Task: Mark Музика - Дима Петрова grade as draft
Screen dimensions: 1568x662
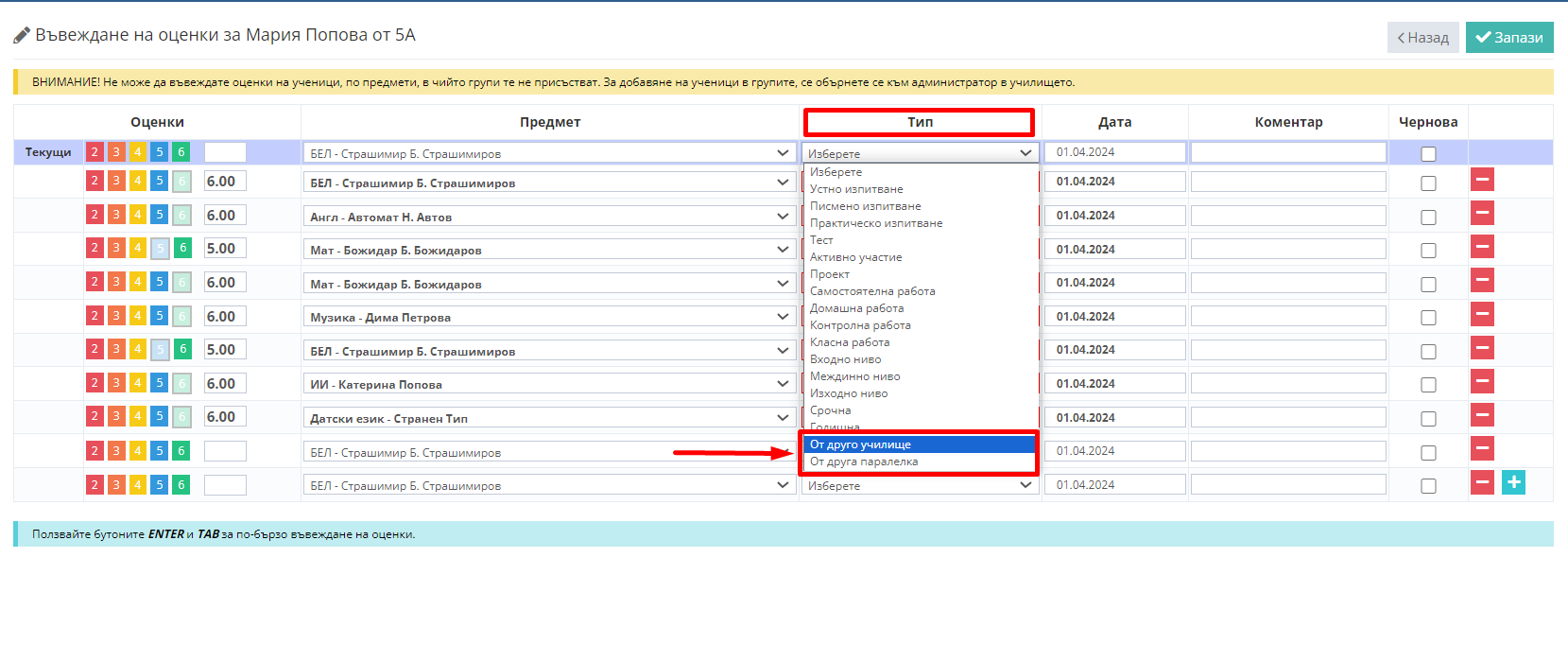Action: tap(1428, 318)
